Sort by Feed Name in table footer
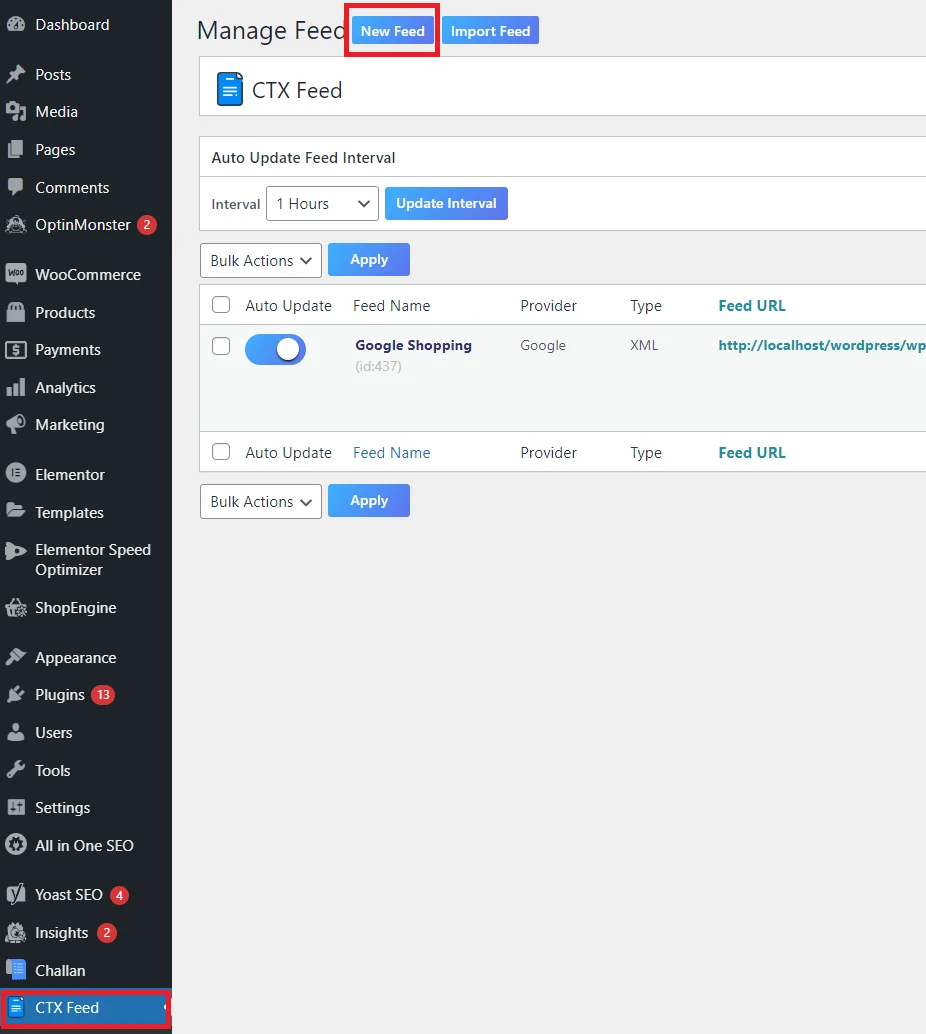The width and height of the screenshot is (926, 1034). (391, 453)
